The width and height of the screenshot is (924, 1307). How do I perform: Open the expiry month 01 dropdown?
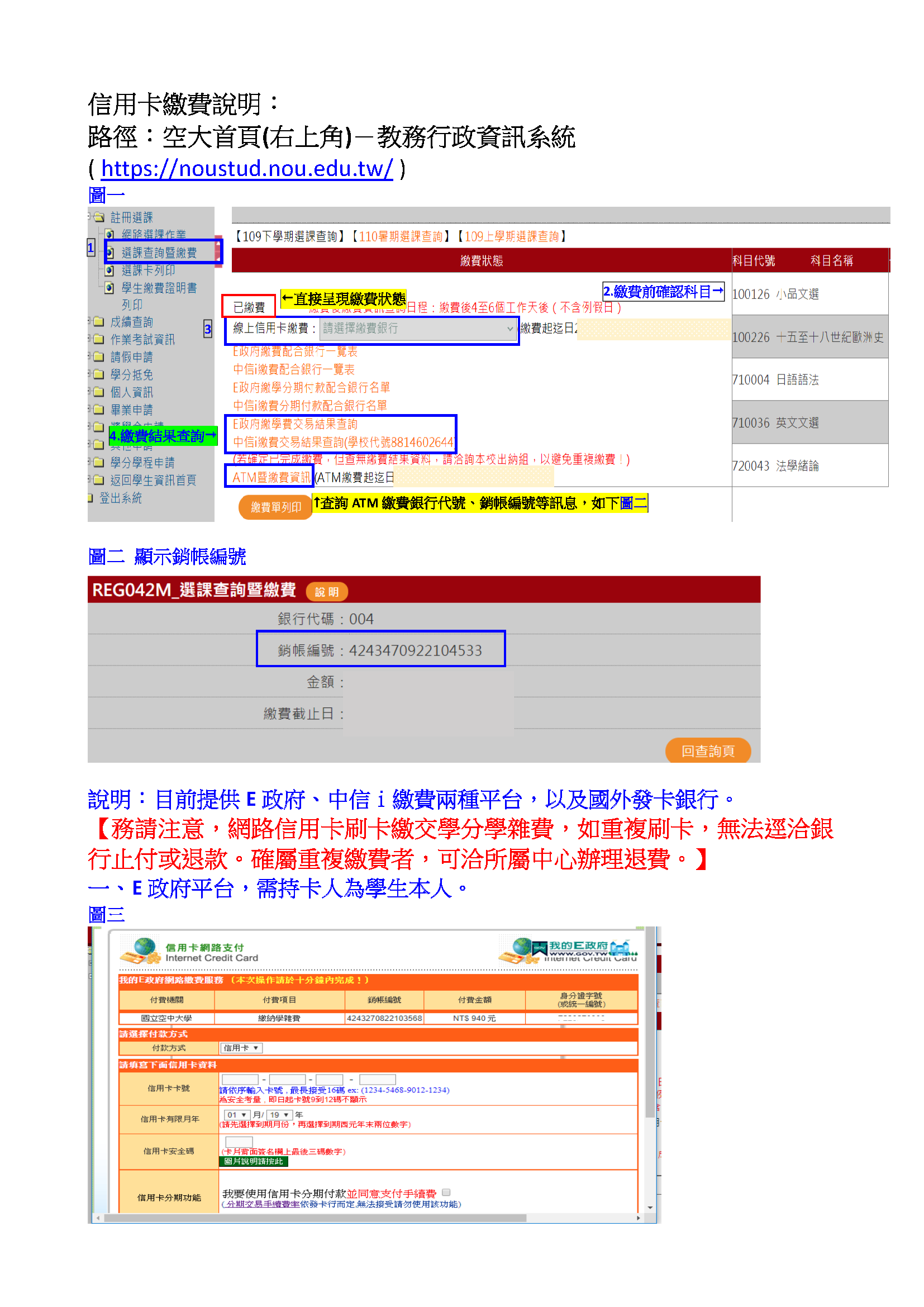click(x=237, y=1115)
